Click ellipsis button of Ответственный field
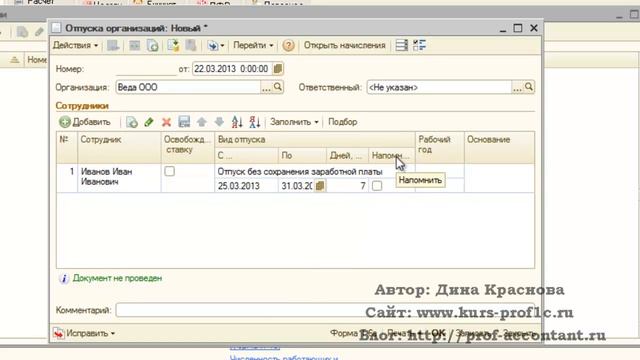Viewport: 640px width, 360px height. pyautogui.click(x=517, y=87)
